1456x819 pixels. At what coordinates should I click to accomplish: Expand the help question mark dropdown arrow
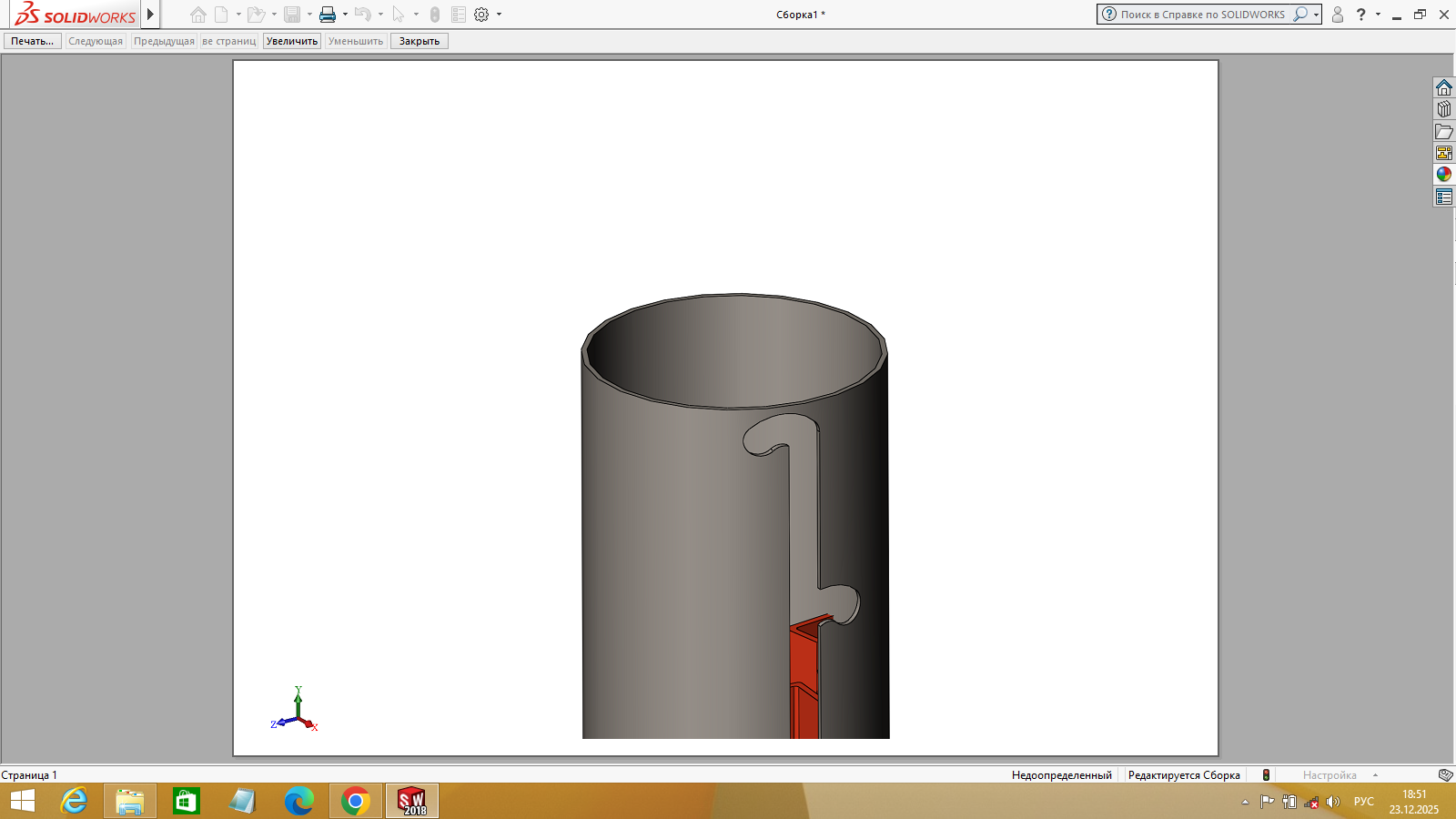tap(1378, 15)
